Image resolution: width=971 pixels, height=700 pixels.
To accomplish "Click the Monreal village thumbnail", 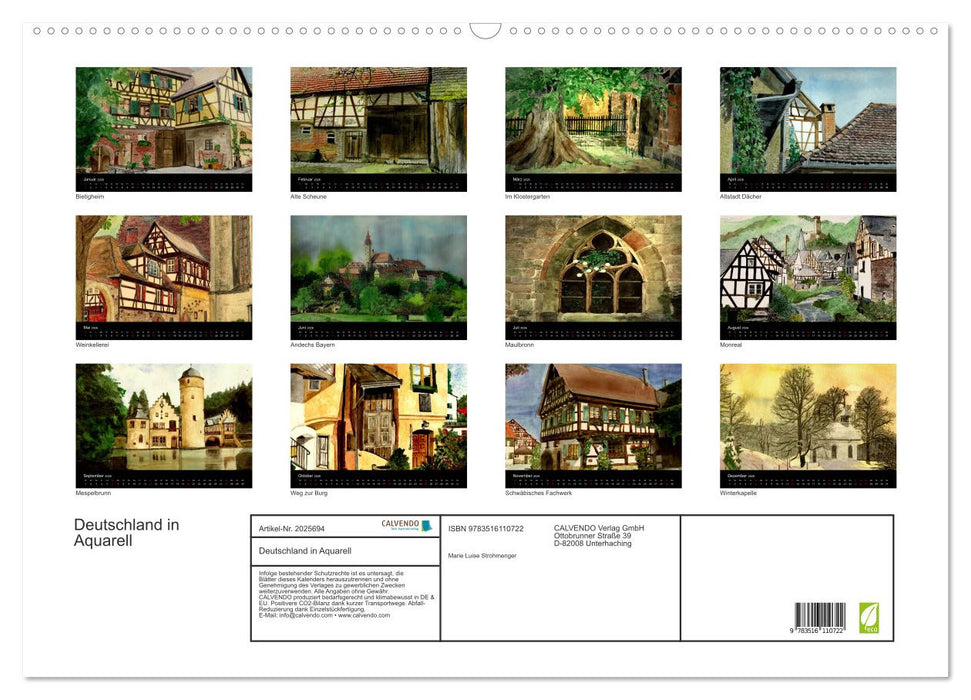I will point(808,270).
